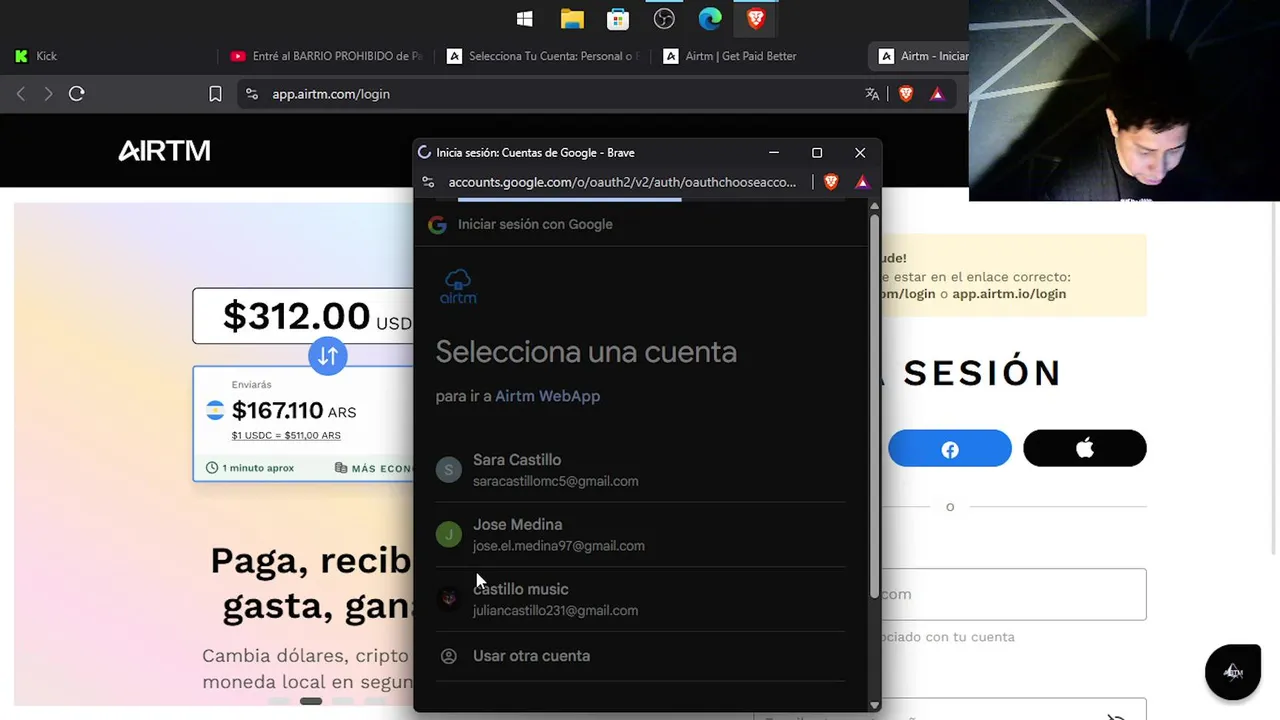This screenshot has height=720, width=1280.
Task: Click site settings icon in Google popup
Action: coord(429,182)
